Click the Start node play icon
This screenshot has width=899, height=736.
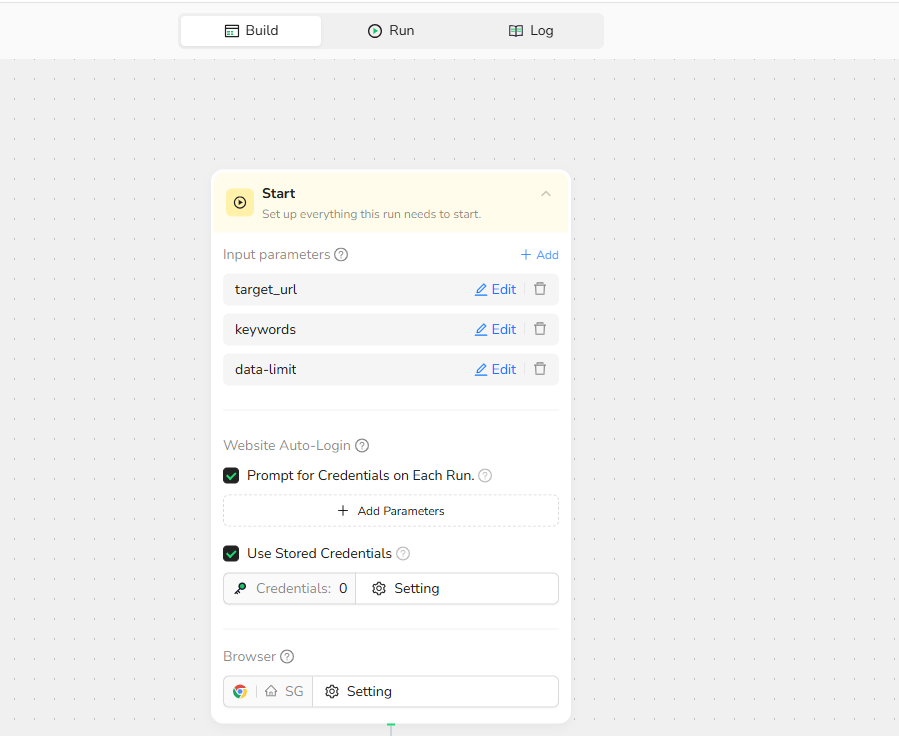pos(240,202)
